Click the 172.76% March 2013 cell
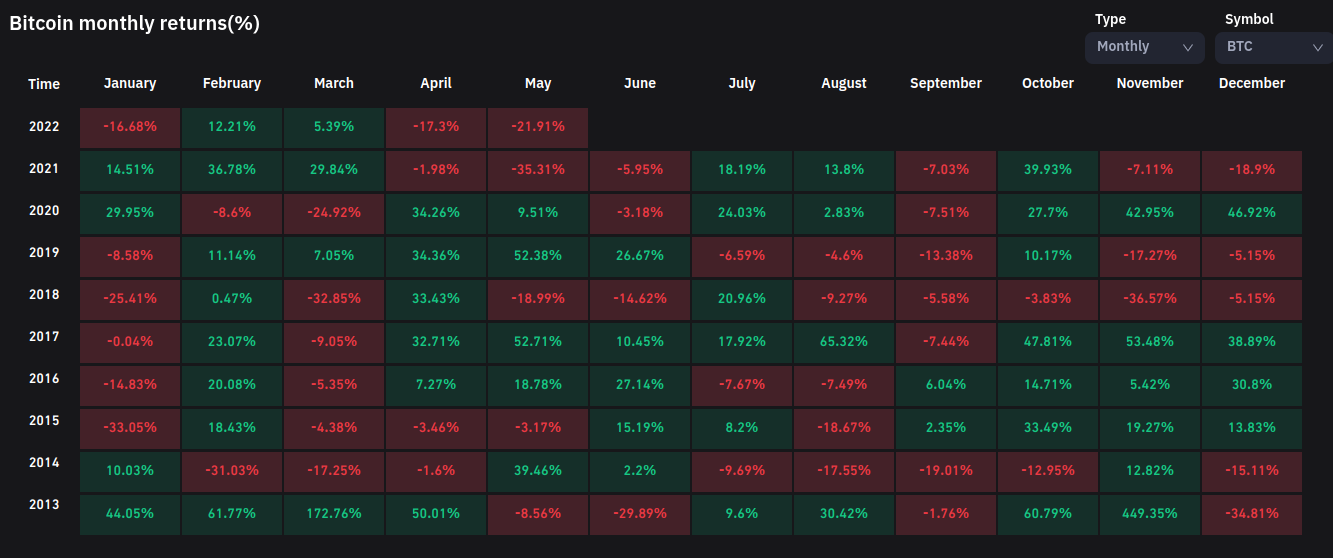The height and width of the screenshot is (558, 1333). click(x=334, y=513)
